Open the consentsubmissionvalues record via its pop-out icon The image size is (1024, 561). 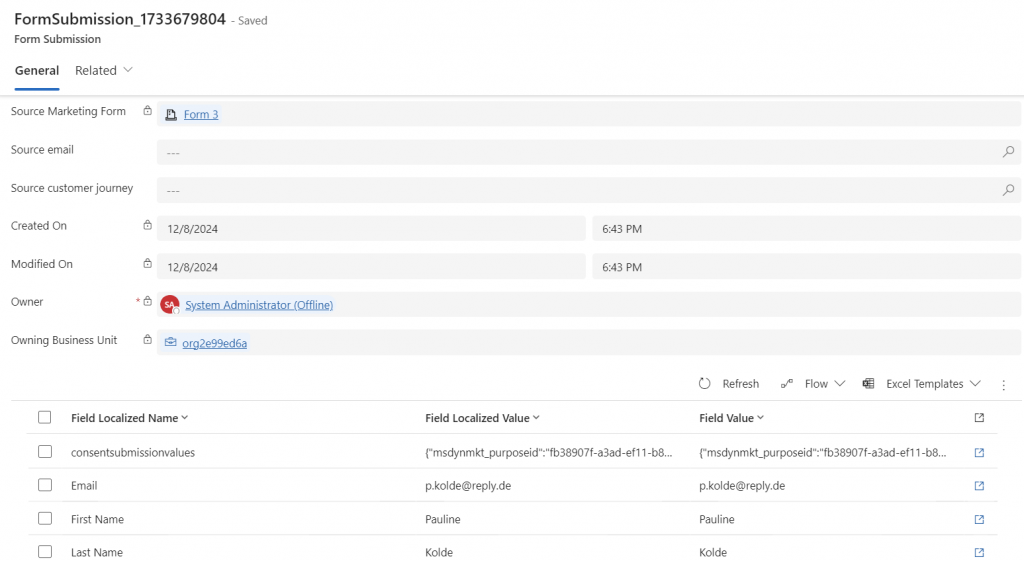coord(979,452)
